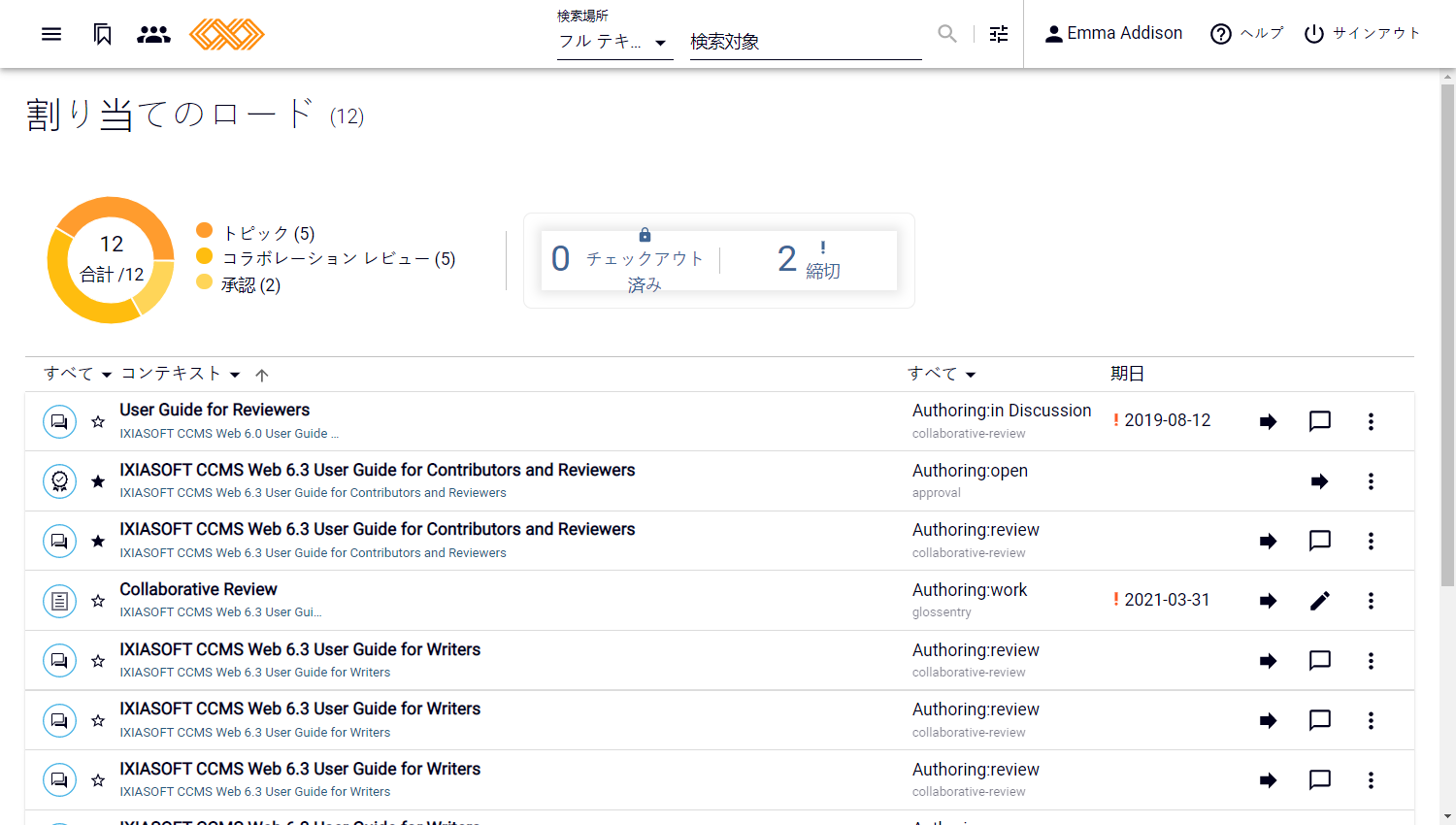Screen dimensions: 1456x825
Task: Edit Collaborative Review with pencil icon
Action: [1320, 601]
